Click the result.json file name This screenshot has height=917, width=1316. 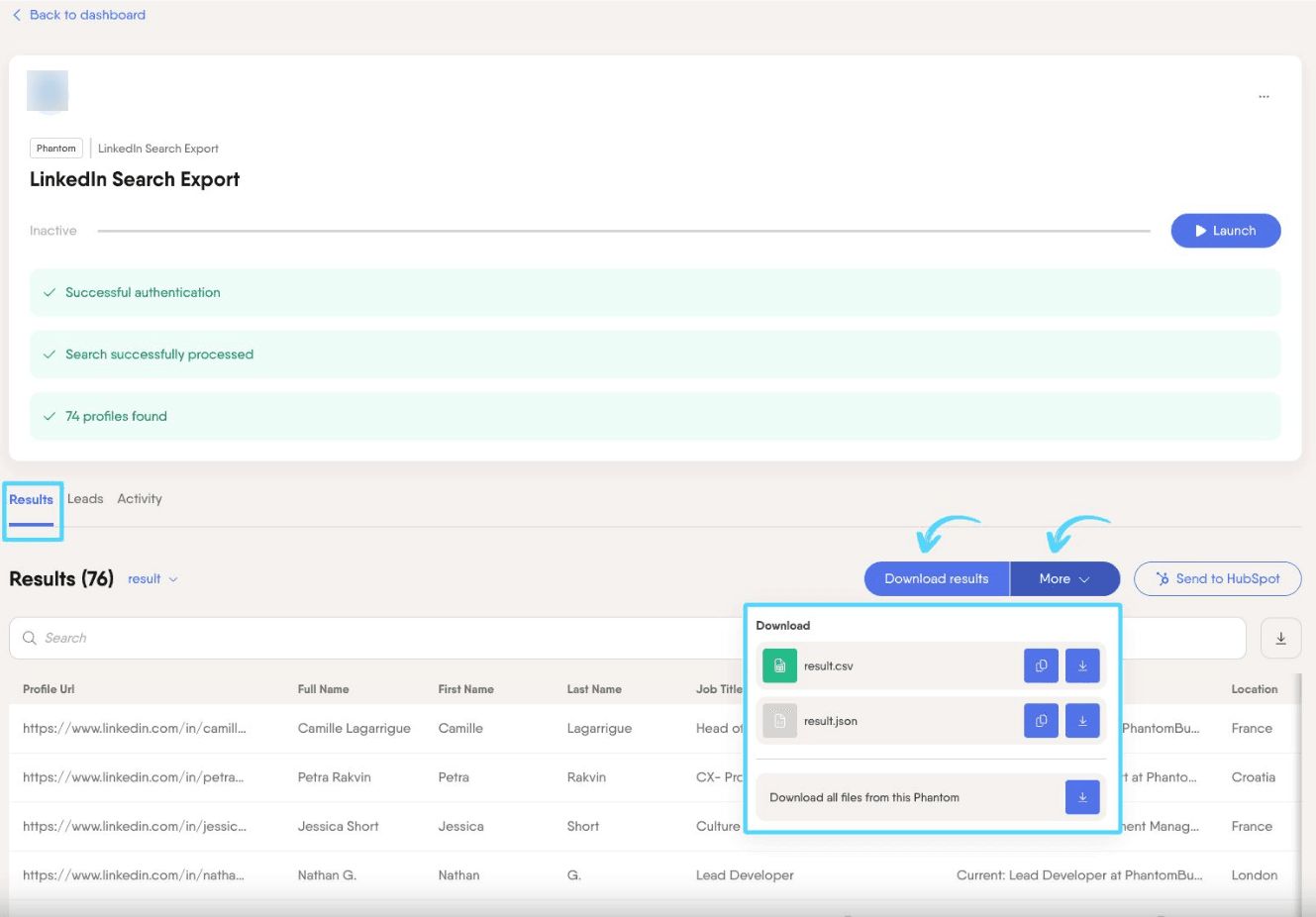point(831,721)
